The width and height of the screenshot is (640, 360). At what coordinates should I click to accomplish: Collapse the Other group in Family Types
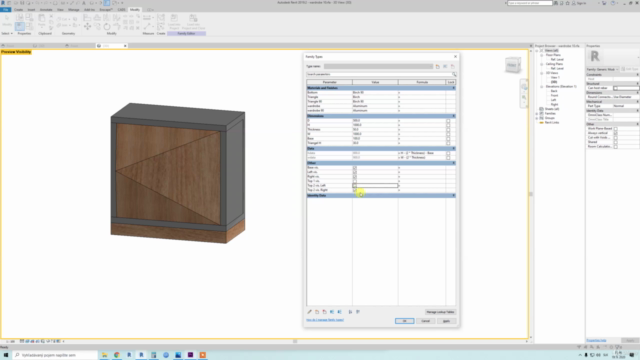[453, 163]
